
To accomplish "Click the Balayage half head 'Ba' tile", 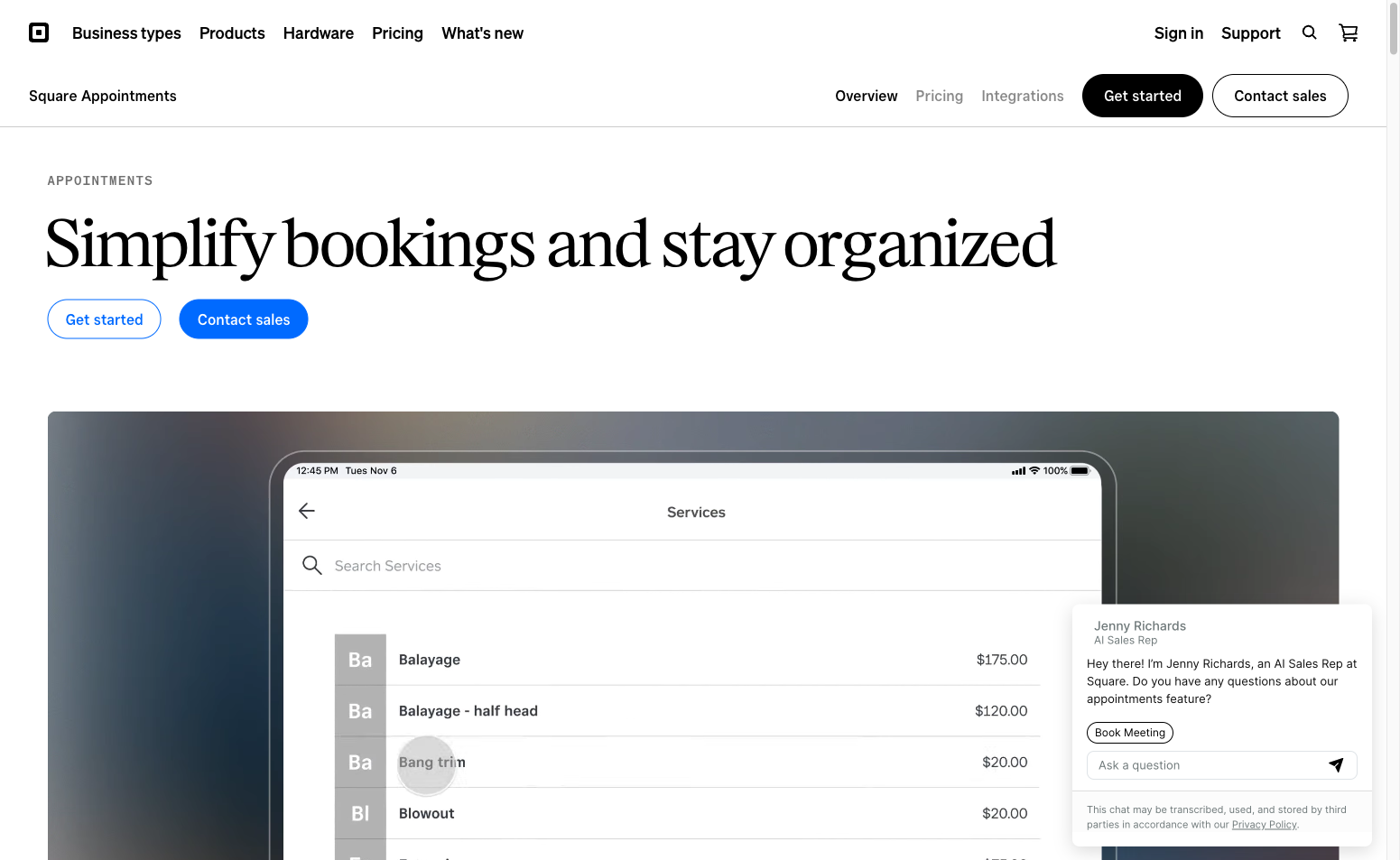I will pyautogui.click(x=360, y=711).
